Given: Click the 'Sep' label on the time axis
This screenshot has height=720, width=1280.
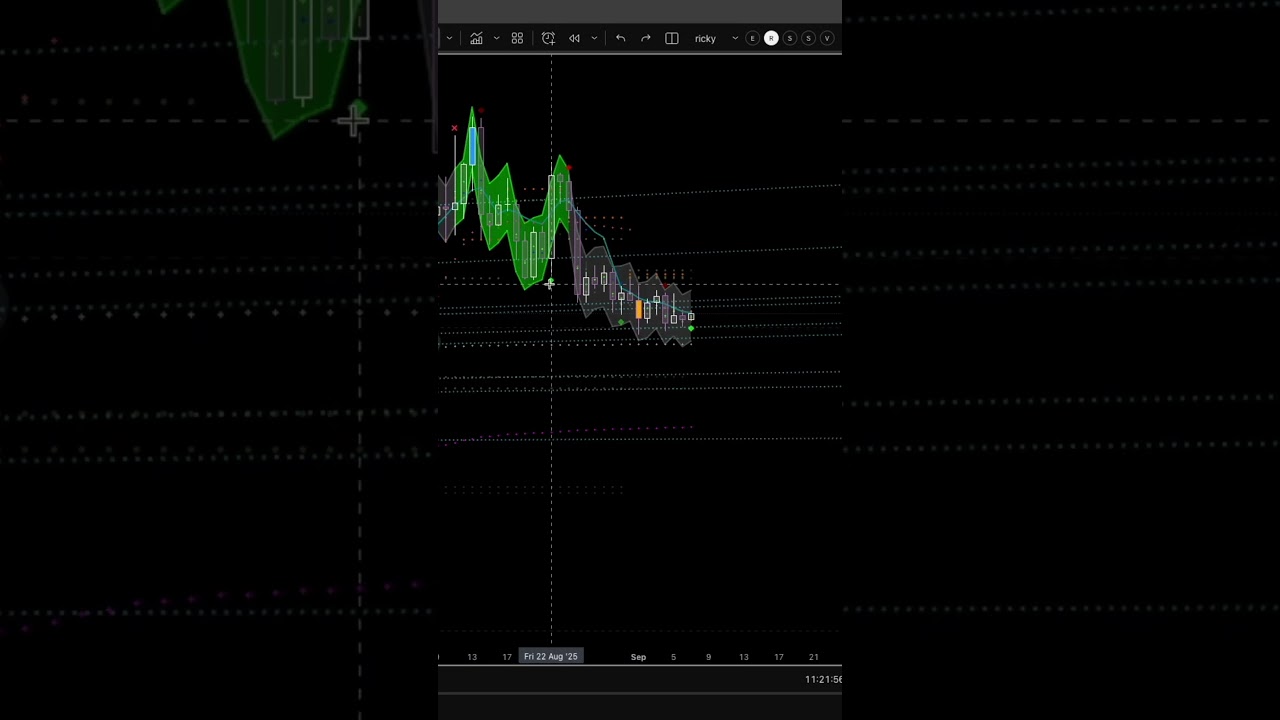Looking at the screenshot, I should (x=638, y=657).
